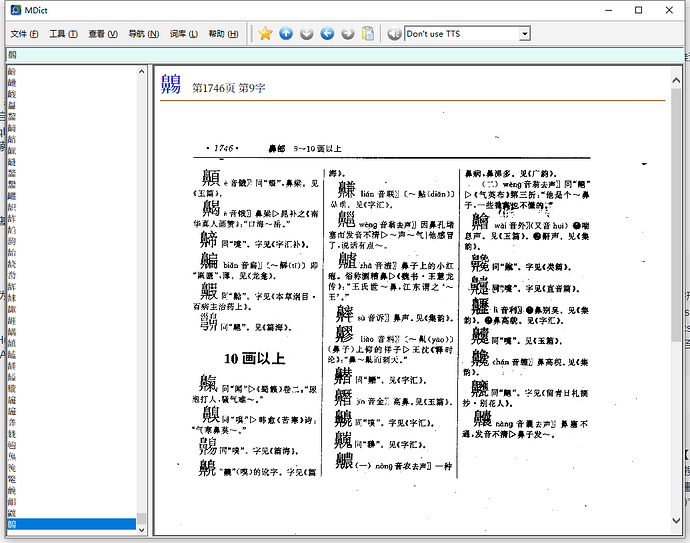This screenshot has width=690, height=543.
Task: Open the 文件 (F) menu
Action: [x=24, y=34]
